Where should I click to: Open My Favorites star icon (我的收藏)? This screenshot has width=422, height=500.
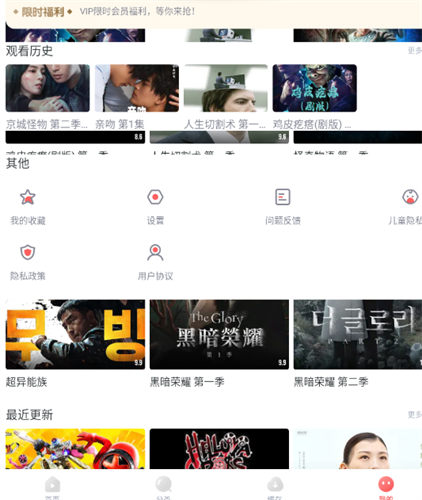tap(28, 197)
